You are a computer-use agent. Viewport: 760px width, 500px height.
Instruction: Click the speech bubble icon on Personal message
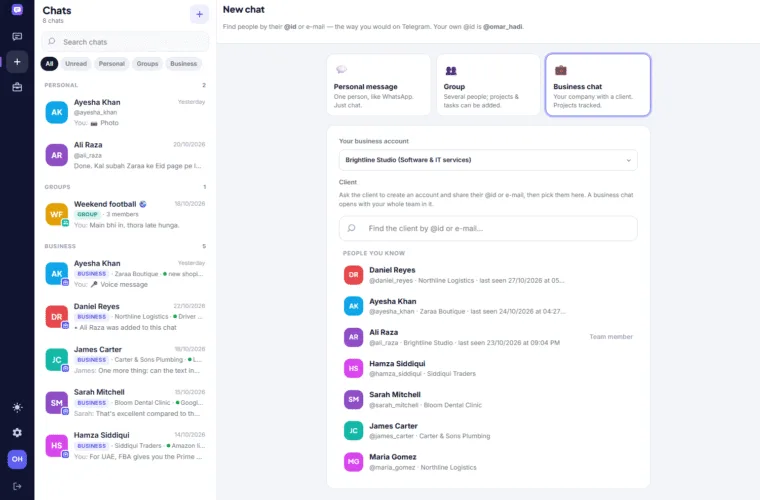coord(341,70)
